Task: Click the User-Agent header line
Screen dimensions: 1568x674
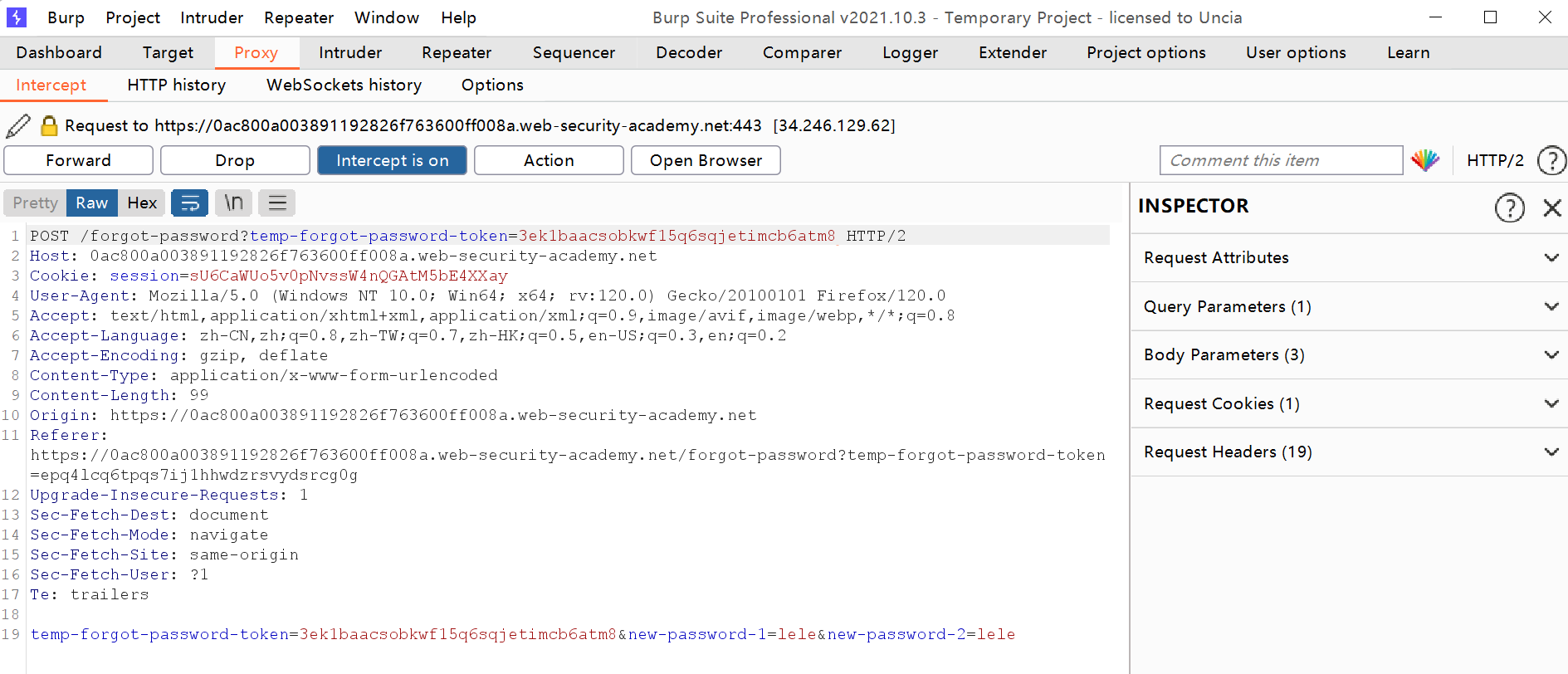Action: click(x=488, y=295)
